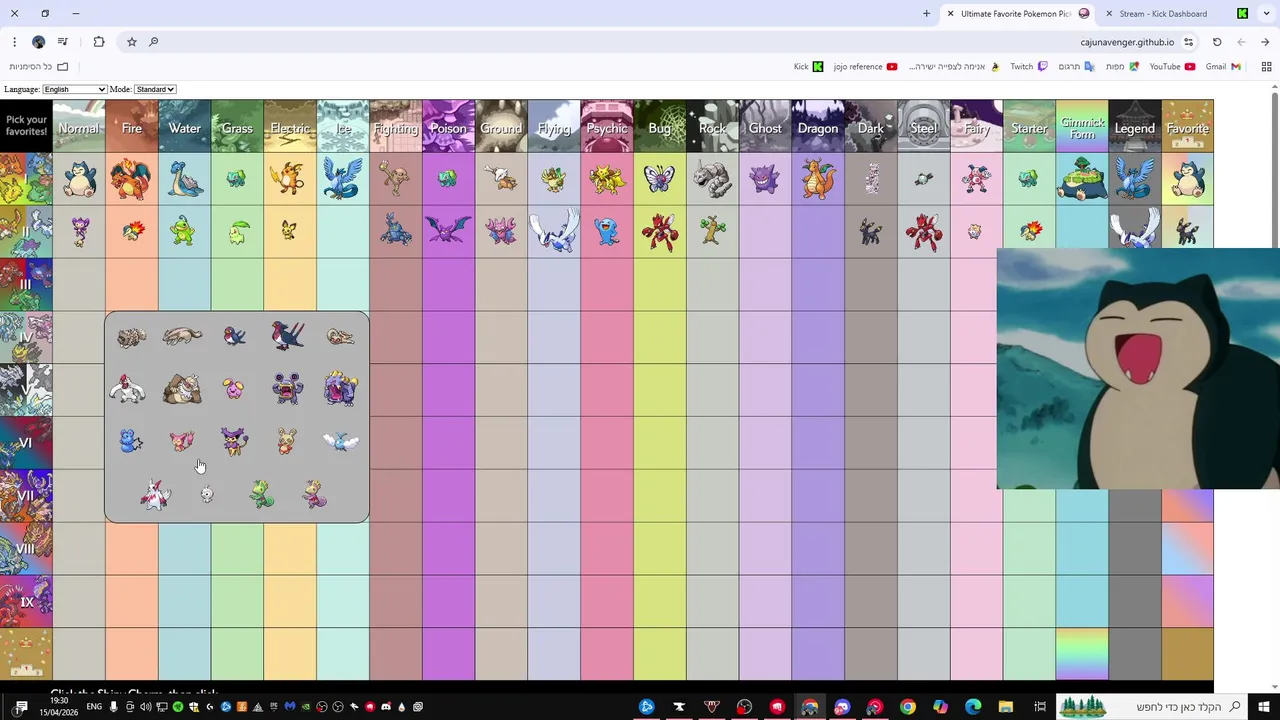
Task: Click Lapras in the Water column
Action: tap(184, 179)
